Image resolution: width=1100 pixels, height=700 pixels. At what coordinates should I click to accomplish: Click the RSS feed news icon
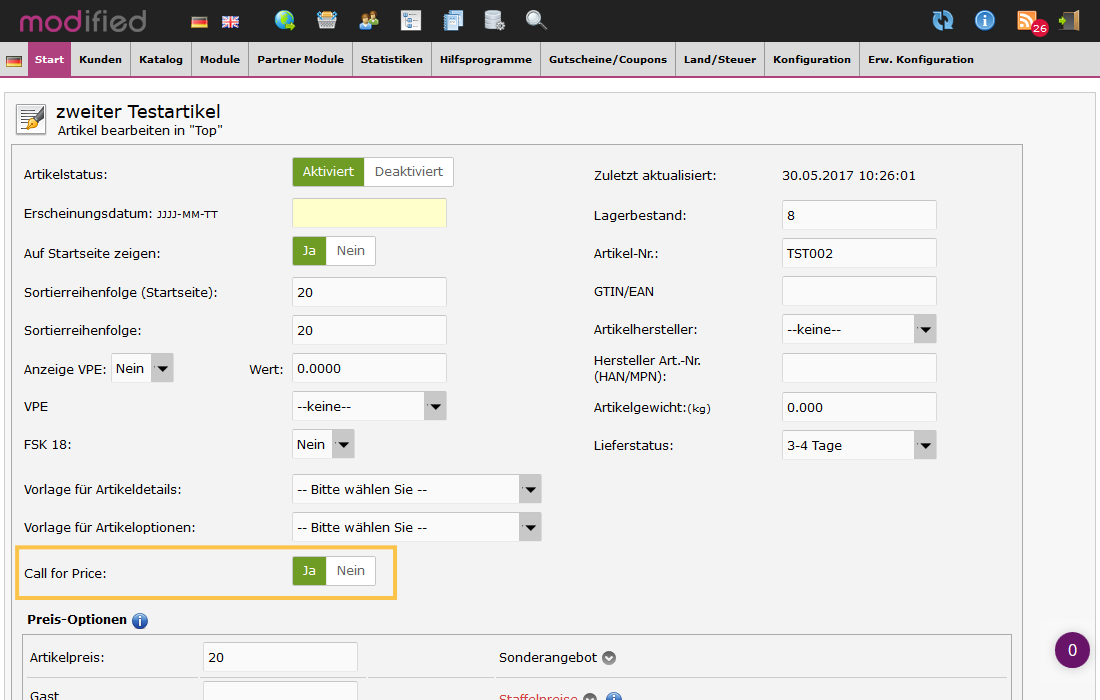click(1027, 20)
